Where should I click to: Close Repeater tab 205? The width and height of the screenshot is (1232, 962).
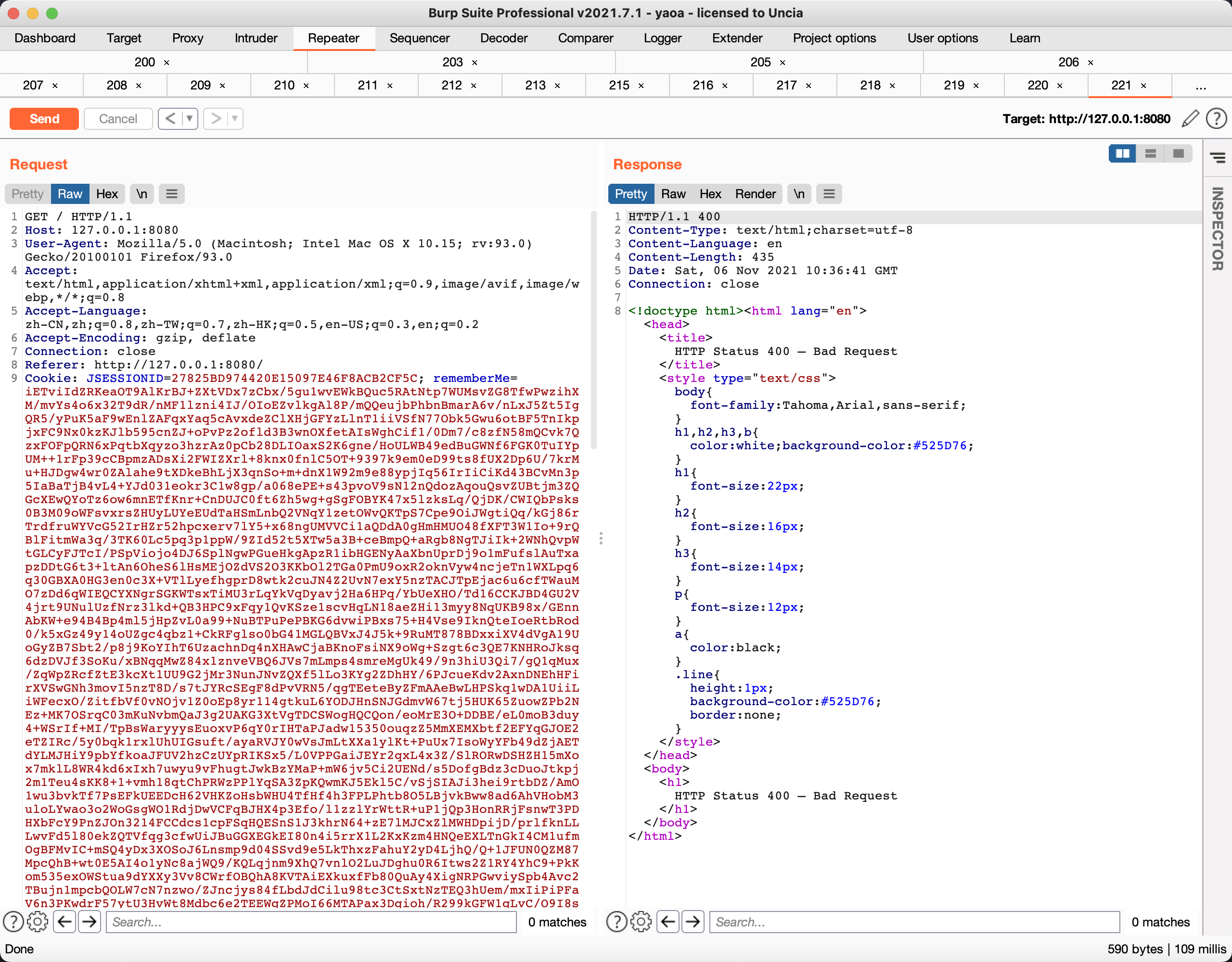point(783,63)
